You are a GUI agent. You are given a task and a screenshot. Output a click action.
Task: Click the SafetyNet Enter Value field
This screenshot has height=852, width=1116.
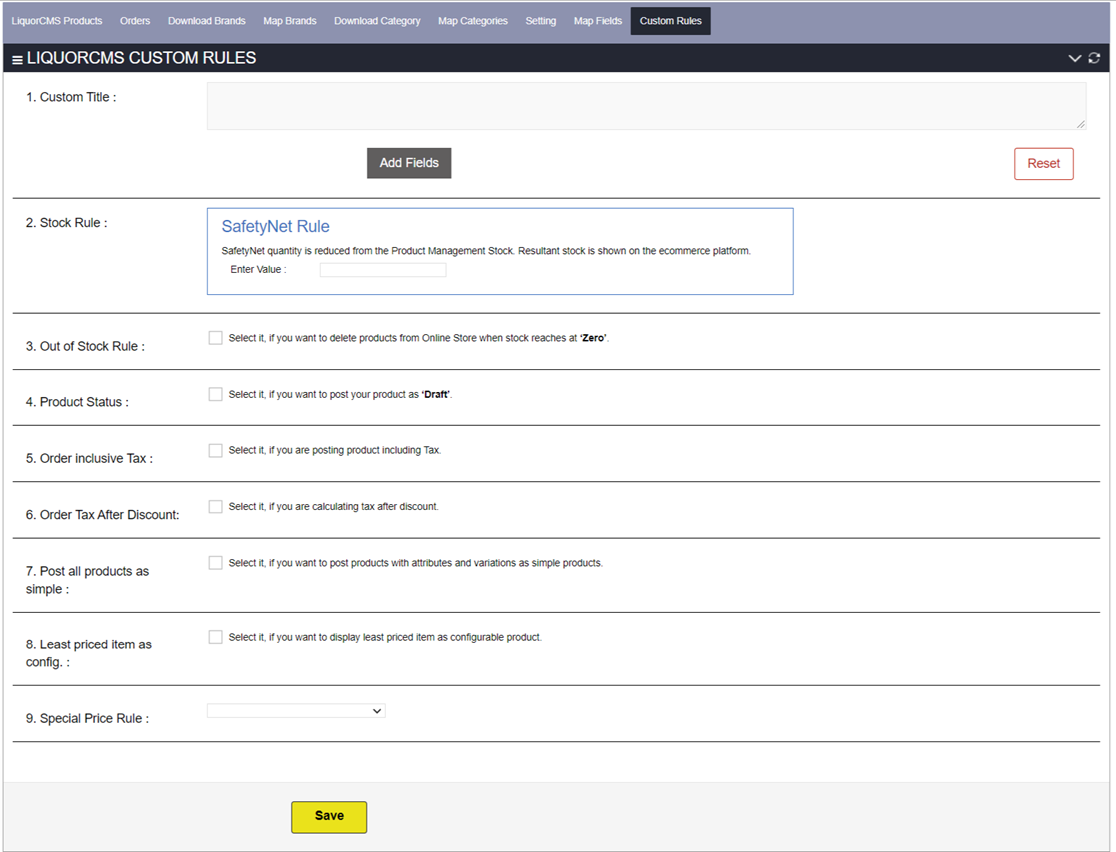tap(383, 270)
